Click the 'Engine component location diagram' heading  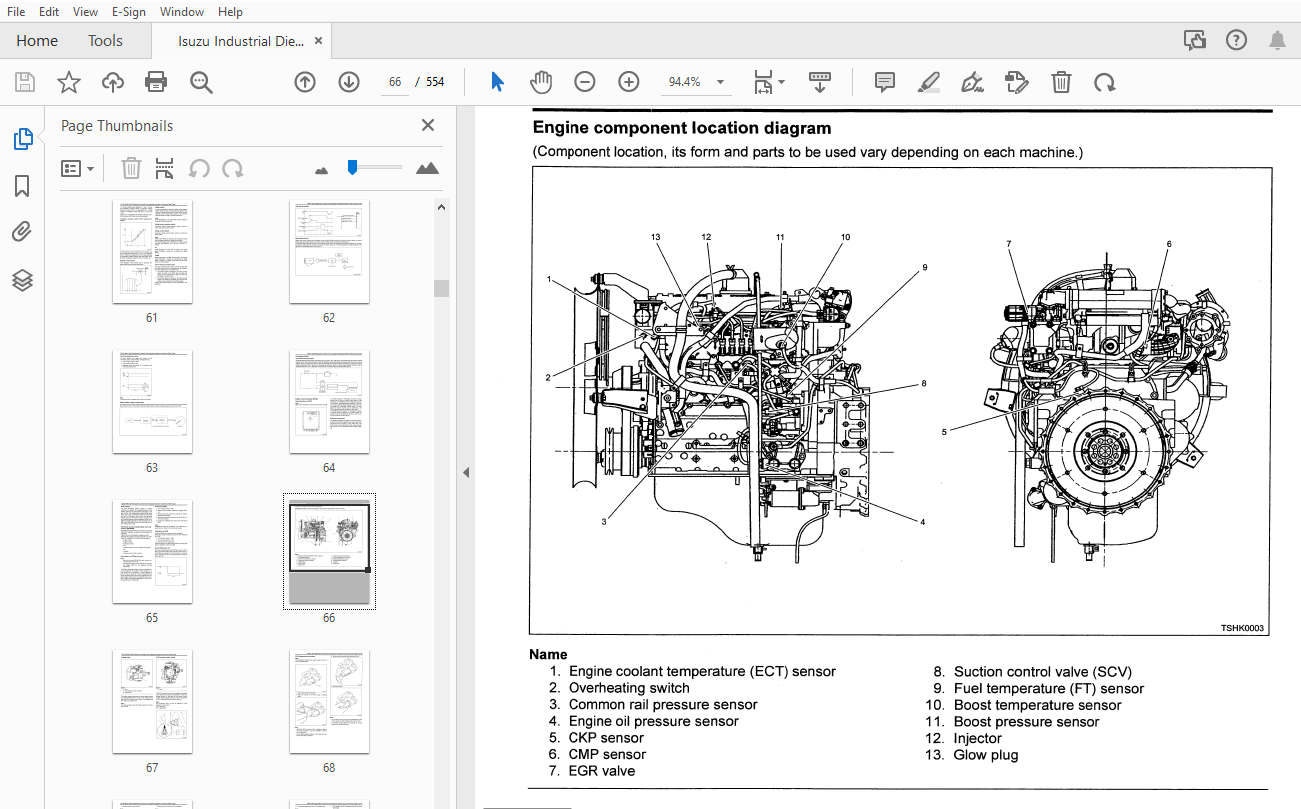click(682, 128)
